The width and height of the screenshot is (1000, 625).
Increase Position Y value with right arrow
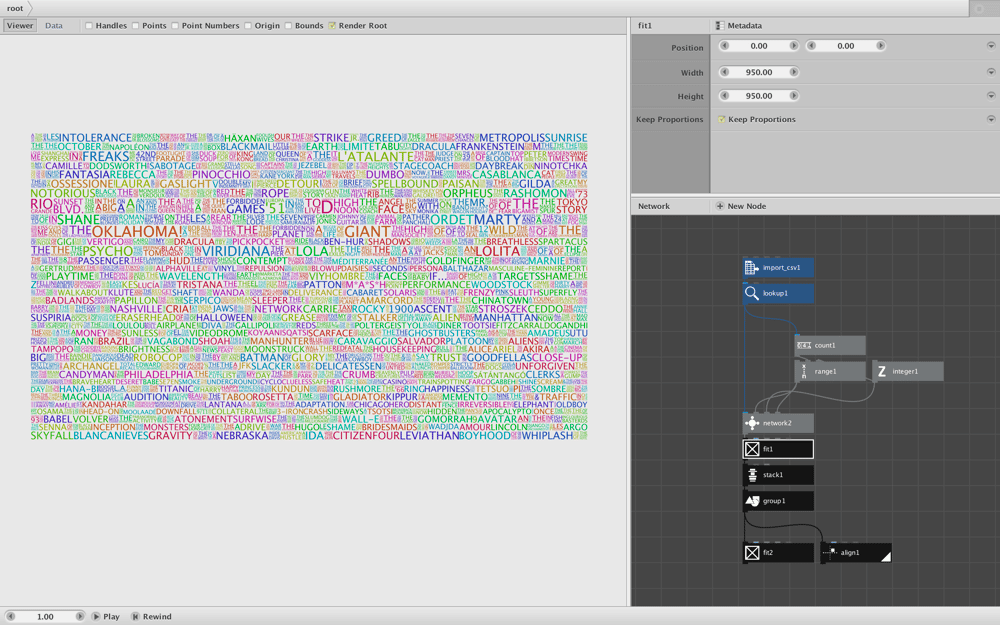click(x=880, y=46)
